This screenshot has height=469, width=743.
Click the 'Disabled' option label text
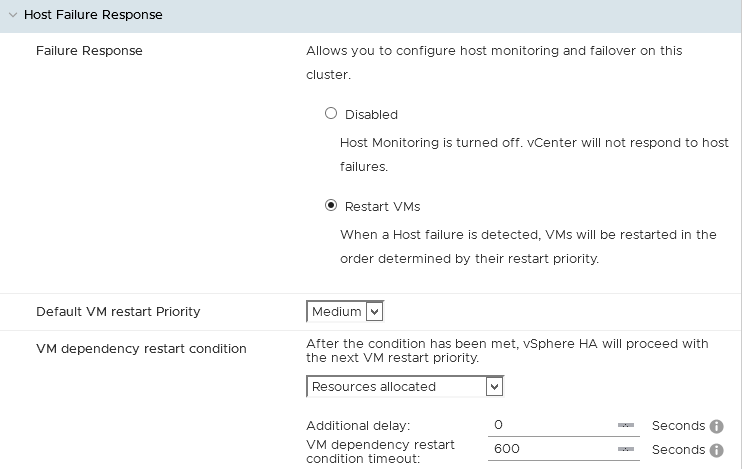pos(371,115)
